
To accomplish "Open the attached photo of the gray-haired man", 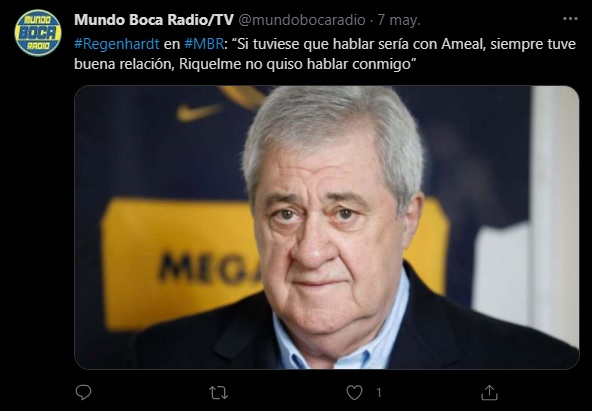I will pos(327,228).
